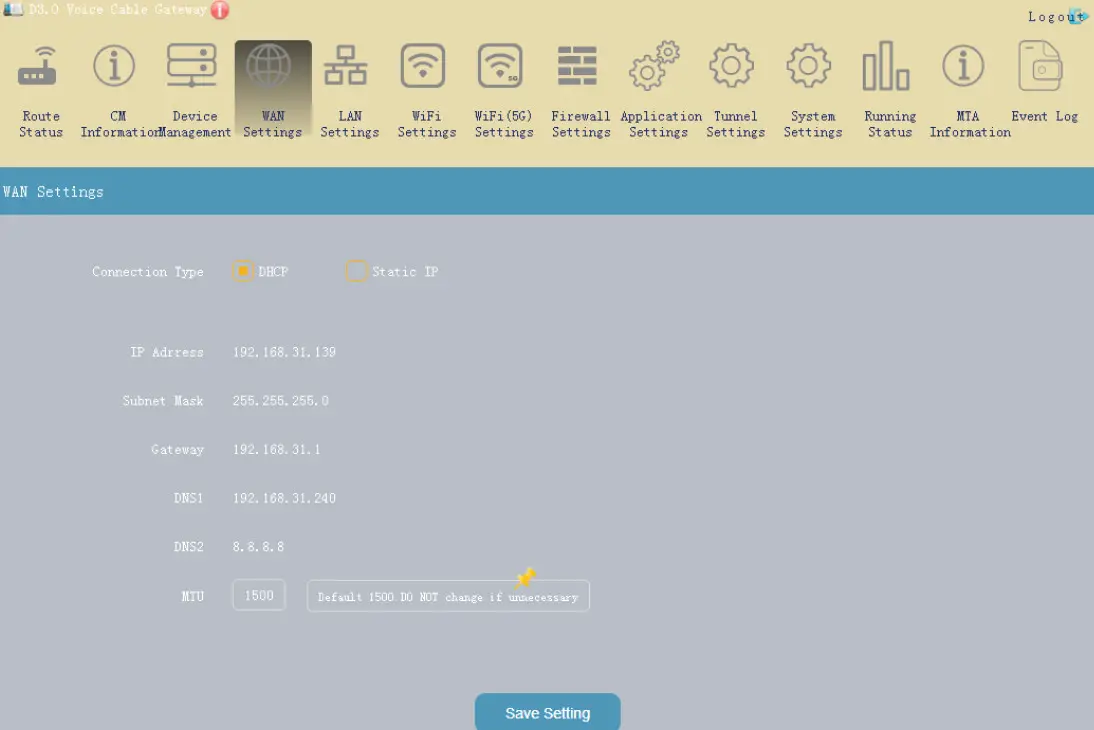Screen dimensions: 1094x730
Task: Open the Firewall Settings brick icon
Action: pyautogui.click(x=577, y=66)
